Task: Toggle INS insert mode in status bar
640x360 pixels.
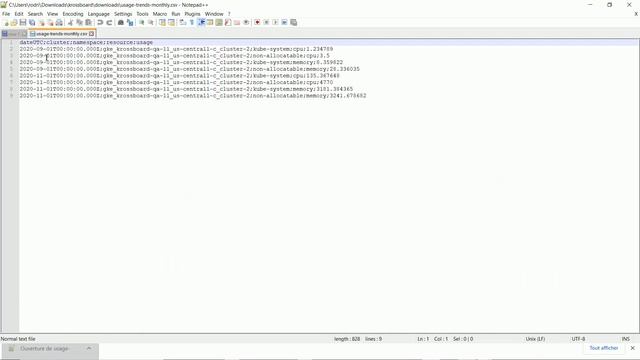Action: coord(625,339)
